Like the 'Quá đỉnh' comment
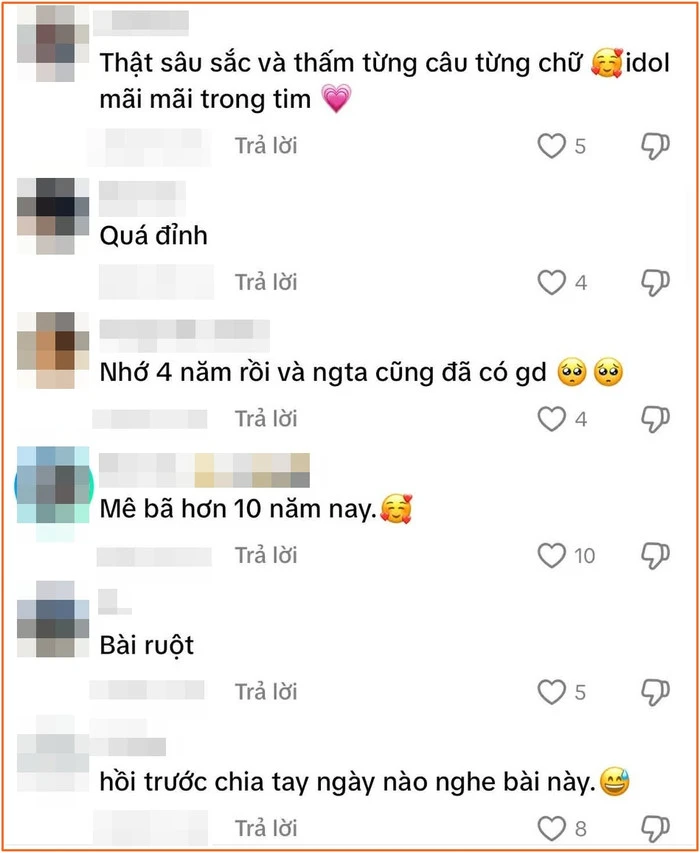 pos(552,283)
